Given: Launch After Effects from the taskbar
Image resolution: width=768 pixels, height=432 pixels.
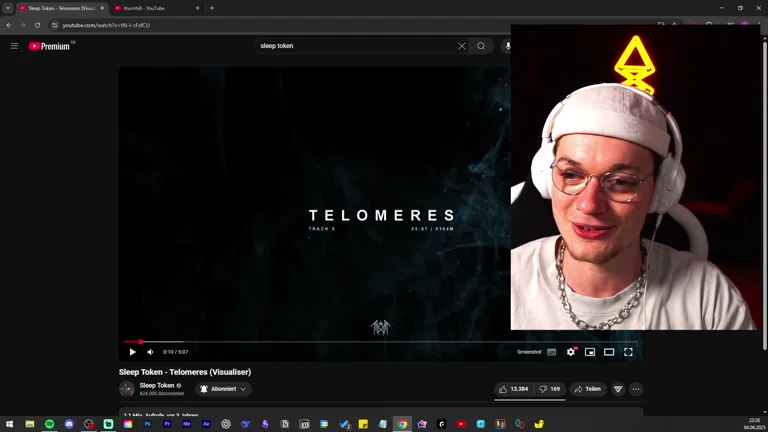Looking at the screenshot, I should pyautogui.click(x=206, y=424).
